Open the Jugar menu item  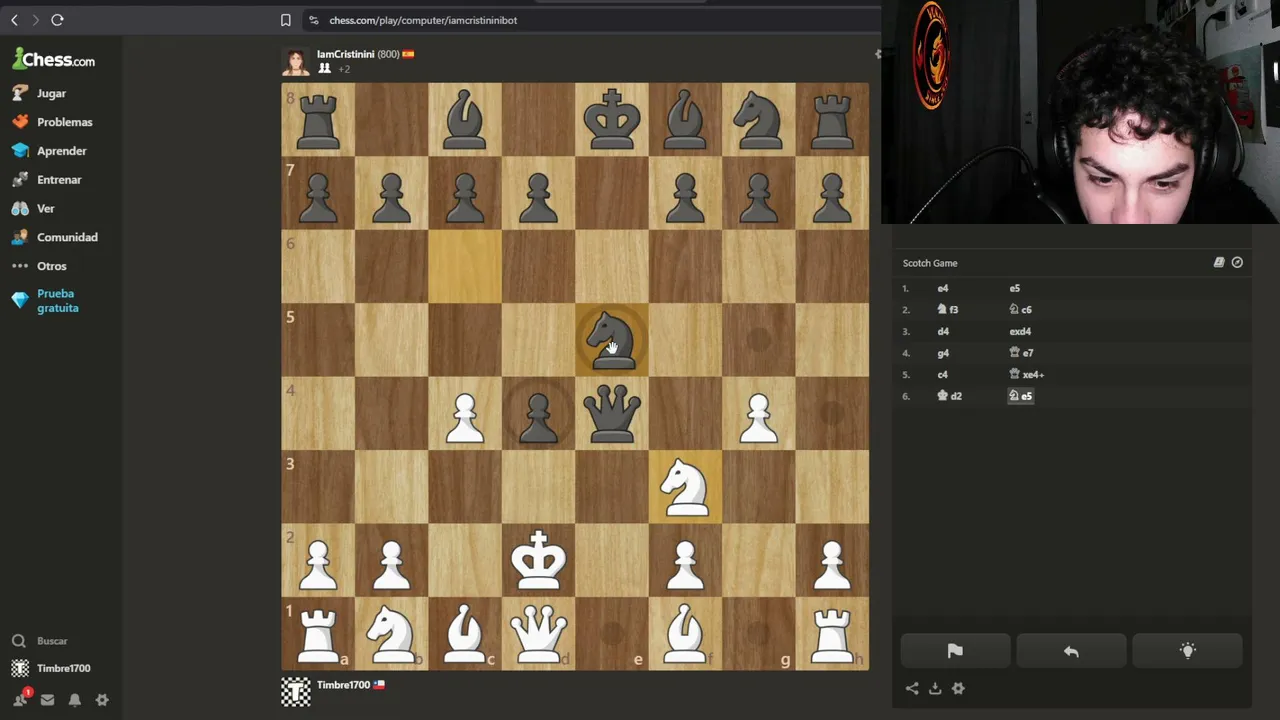point(51,93)
